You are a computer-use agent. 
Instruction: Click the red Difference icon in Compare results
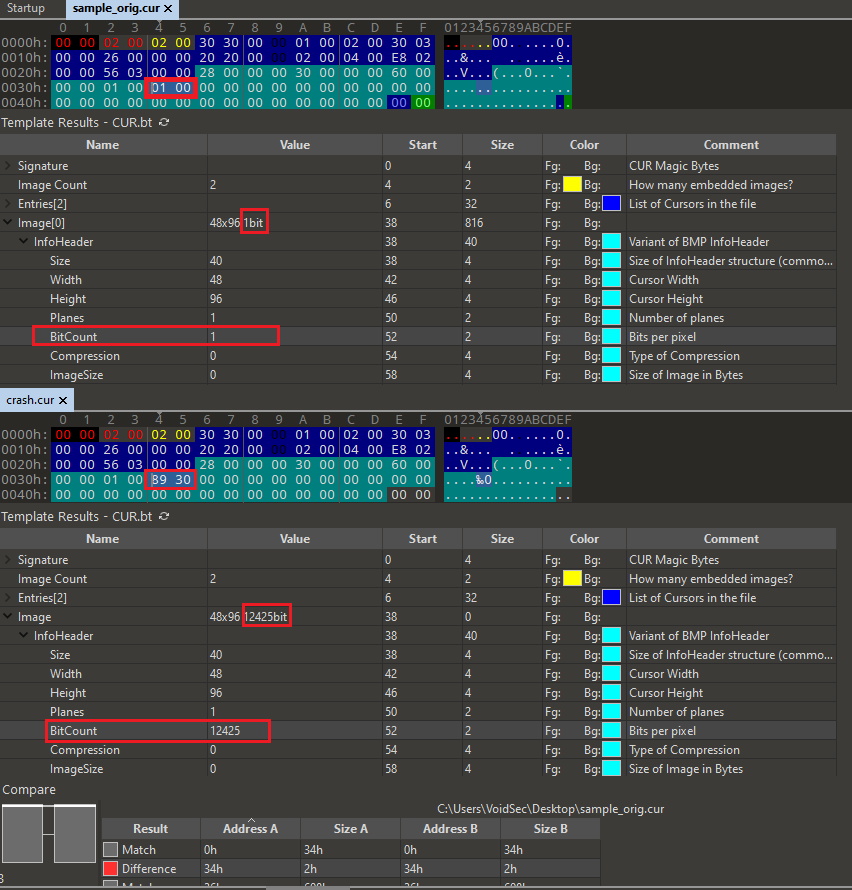pyautogui.click(x=111, y=869)
